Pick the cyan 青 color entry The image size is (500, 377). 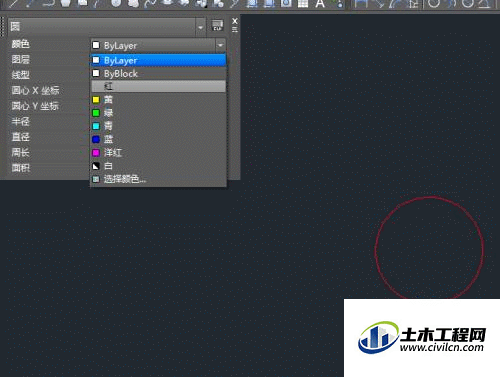158,126
